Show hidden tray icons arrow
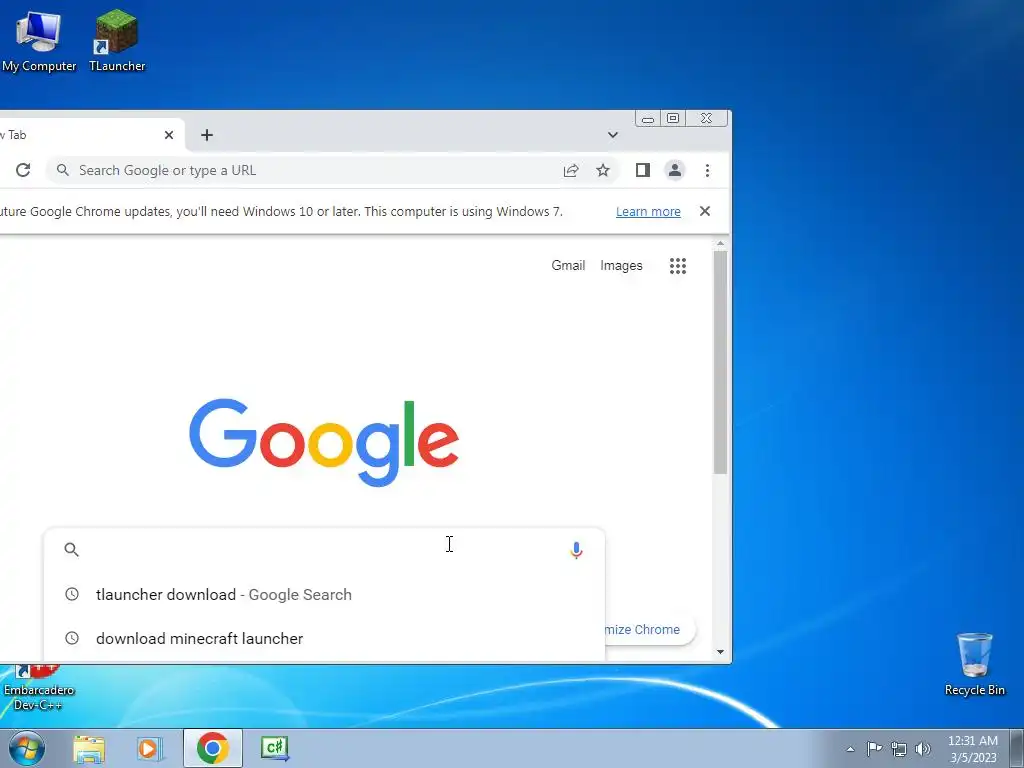 [850, 749]
